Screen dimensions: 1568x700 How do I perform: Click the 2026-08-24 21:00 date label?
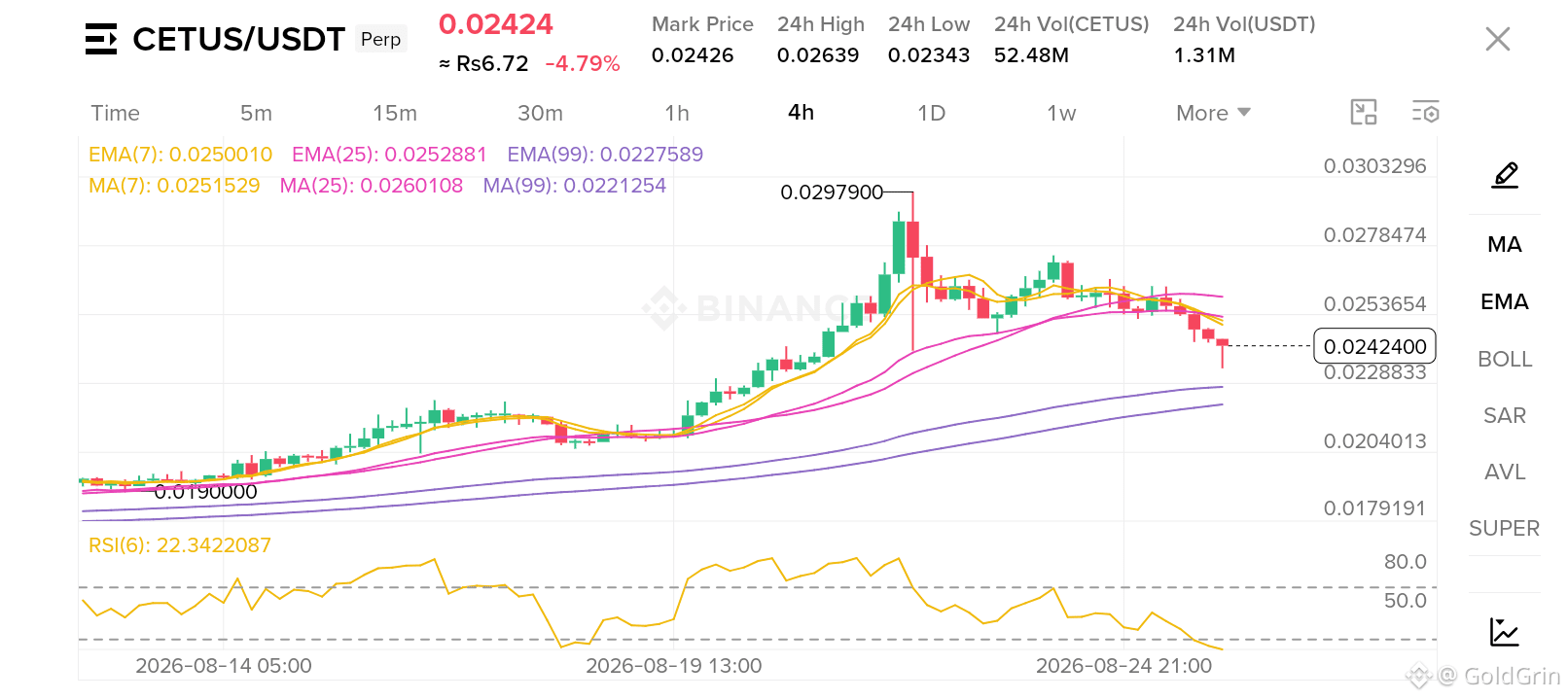1123,666
